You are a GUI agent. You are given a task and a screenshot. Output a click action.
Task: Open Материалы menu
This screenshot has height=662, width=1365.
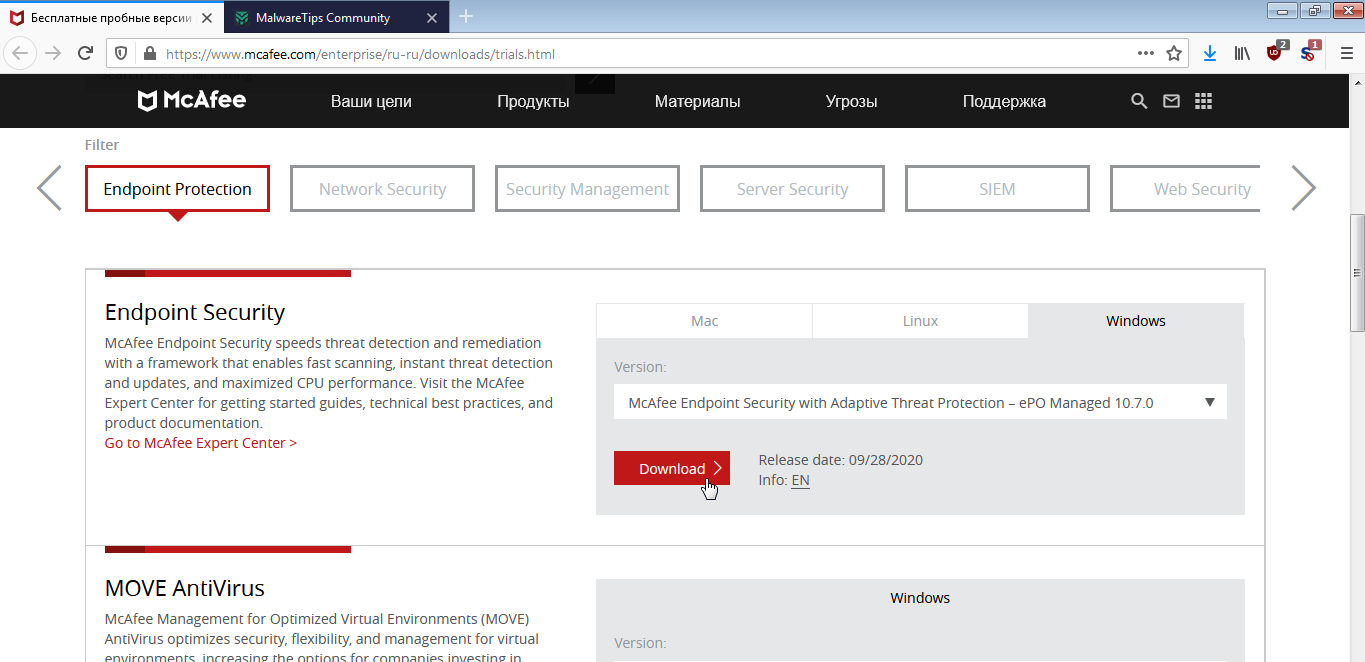pos(697,101)
